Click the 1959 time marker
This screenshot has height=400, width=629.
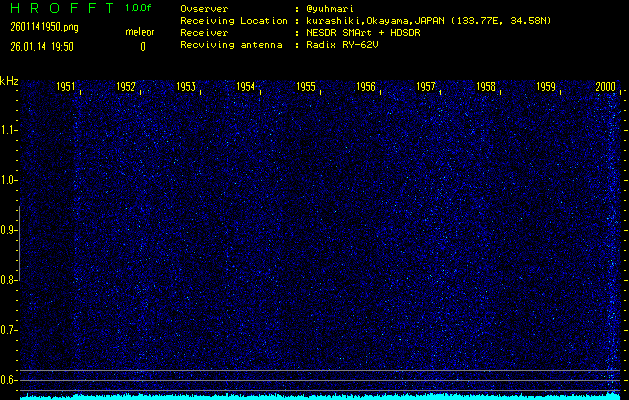546,87
